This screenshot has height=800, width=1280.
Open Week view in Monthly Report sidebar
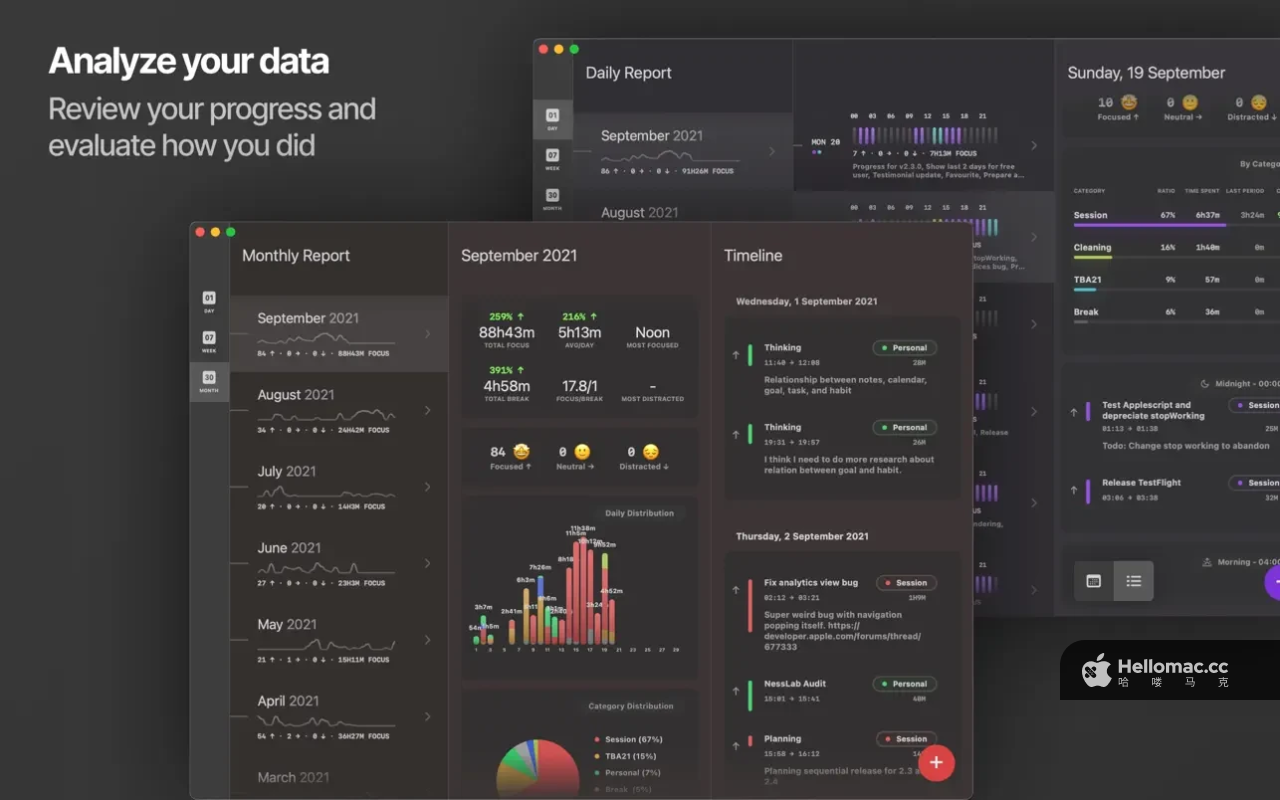(x=209, y=341)
